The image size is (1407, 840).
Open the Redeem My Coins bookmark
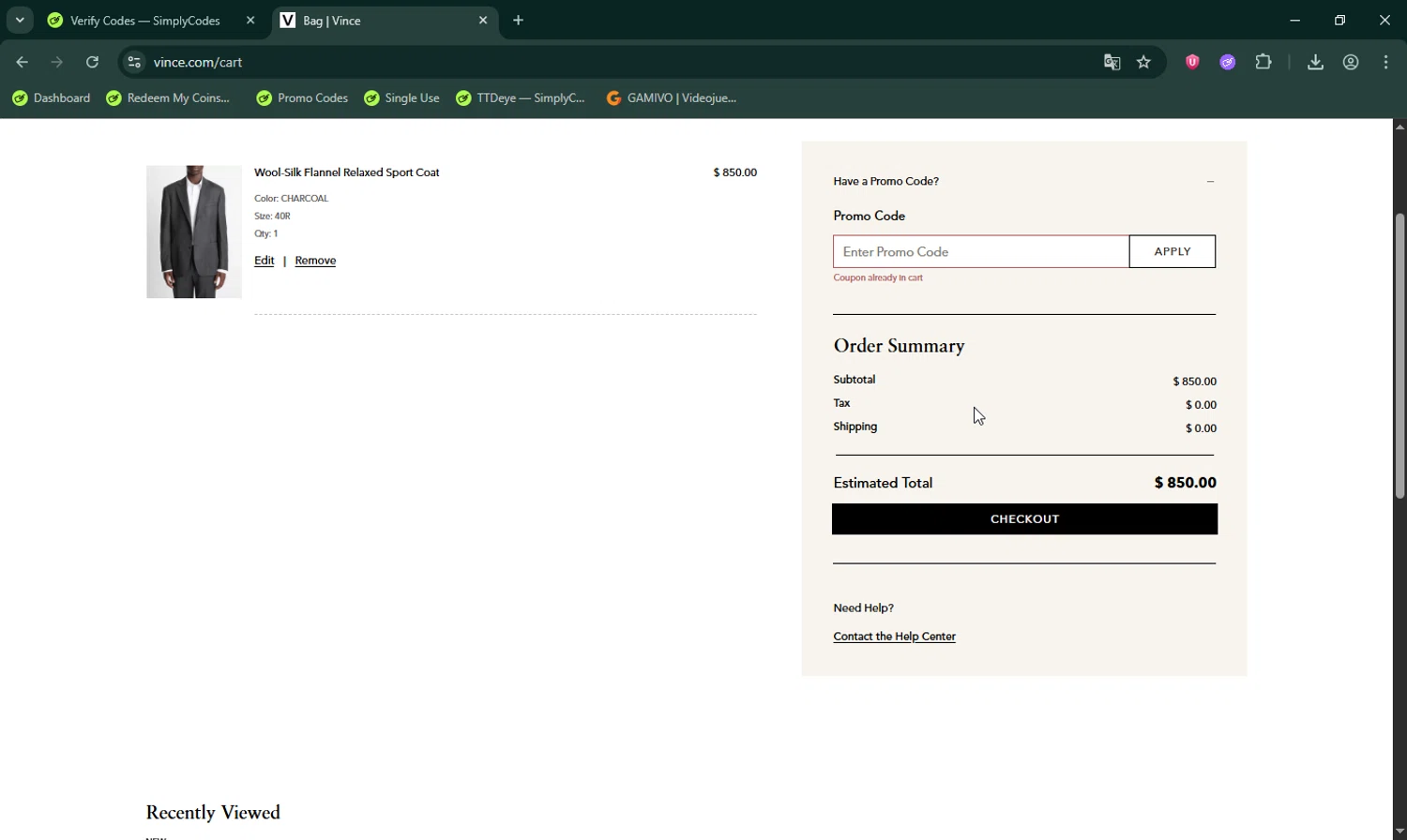168,98
